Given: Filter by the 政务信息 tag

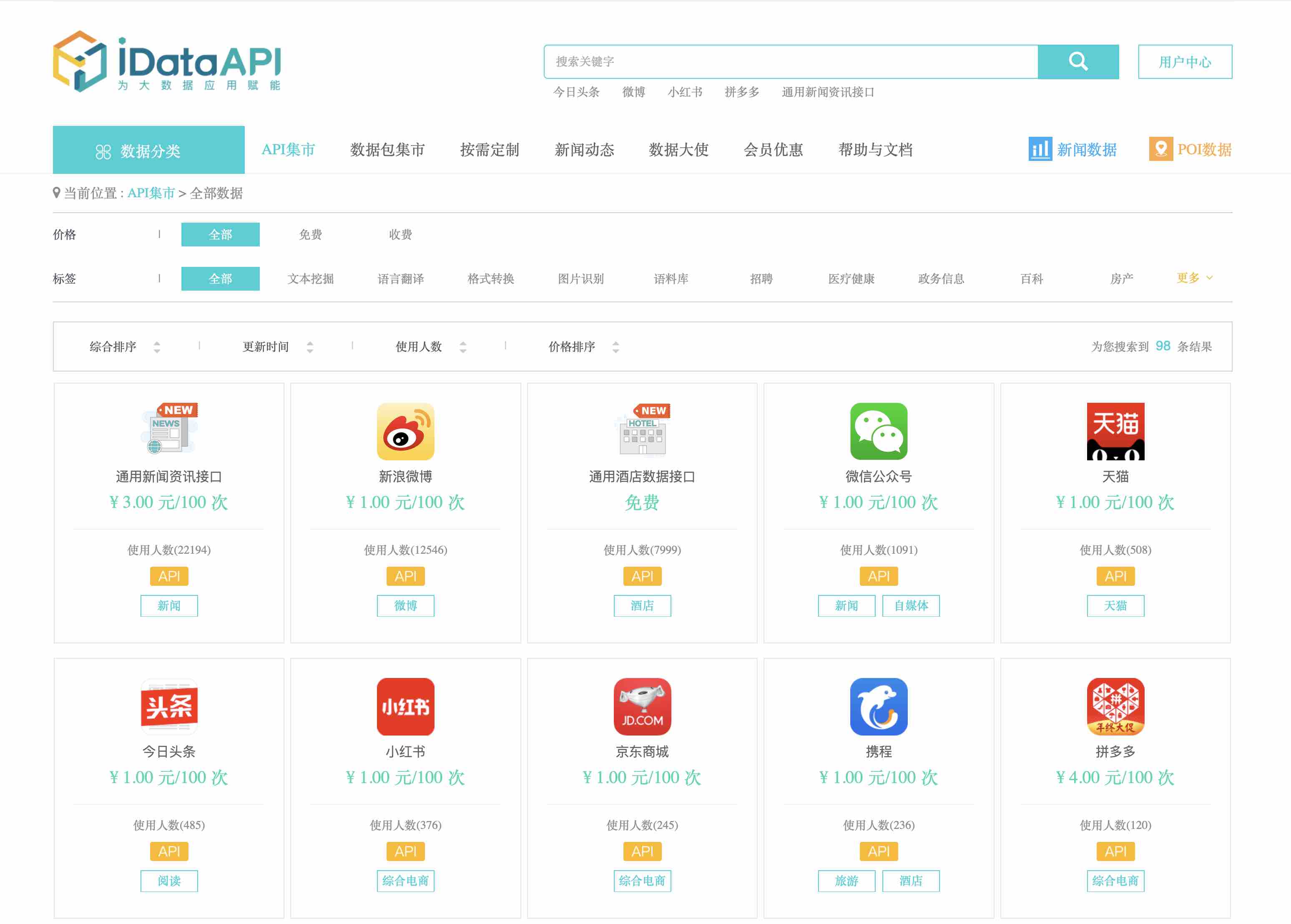Looking at the screenshot, I should 941,279.
